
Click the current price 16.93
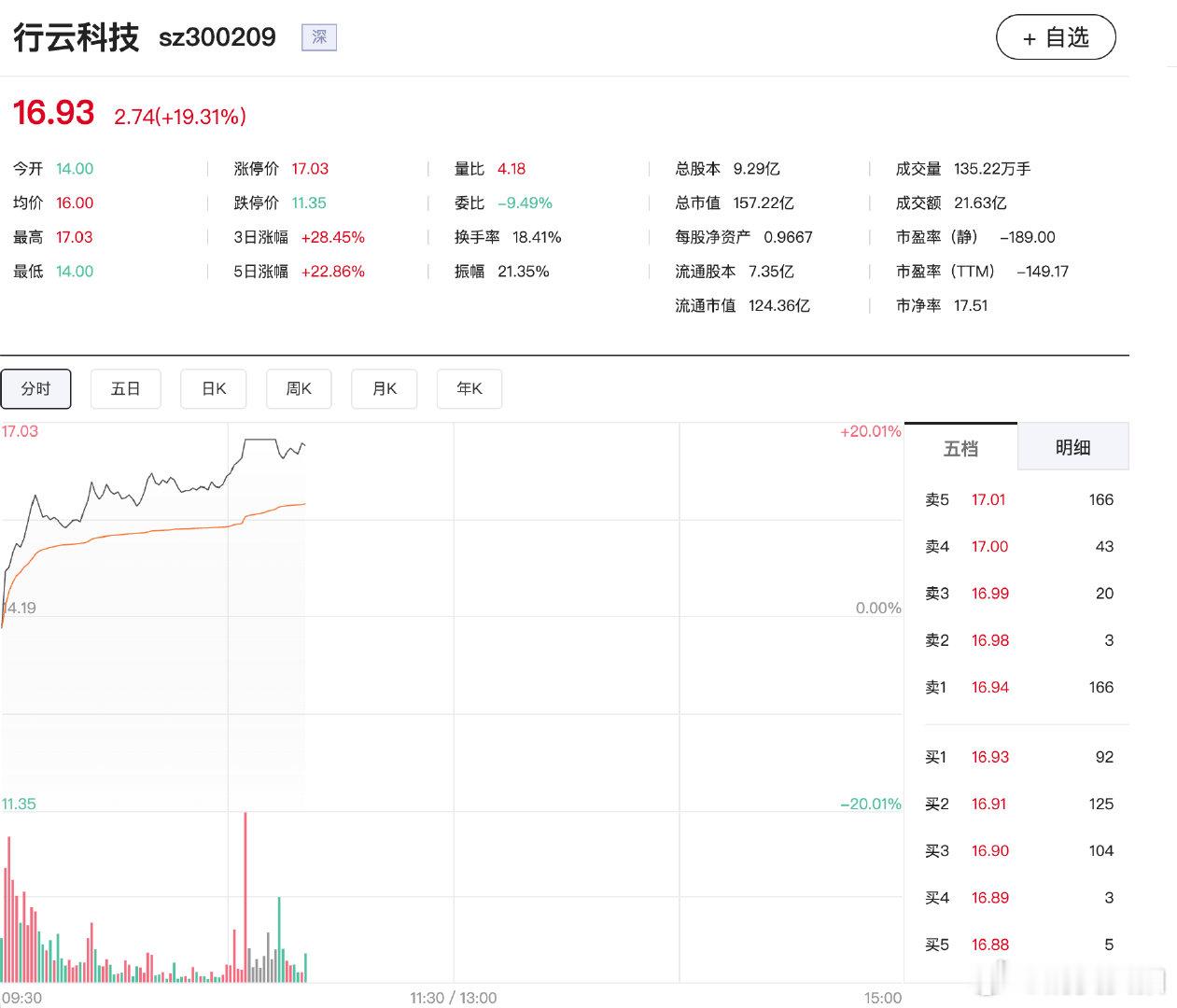coord(54,113)
